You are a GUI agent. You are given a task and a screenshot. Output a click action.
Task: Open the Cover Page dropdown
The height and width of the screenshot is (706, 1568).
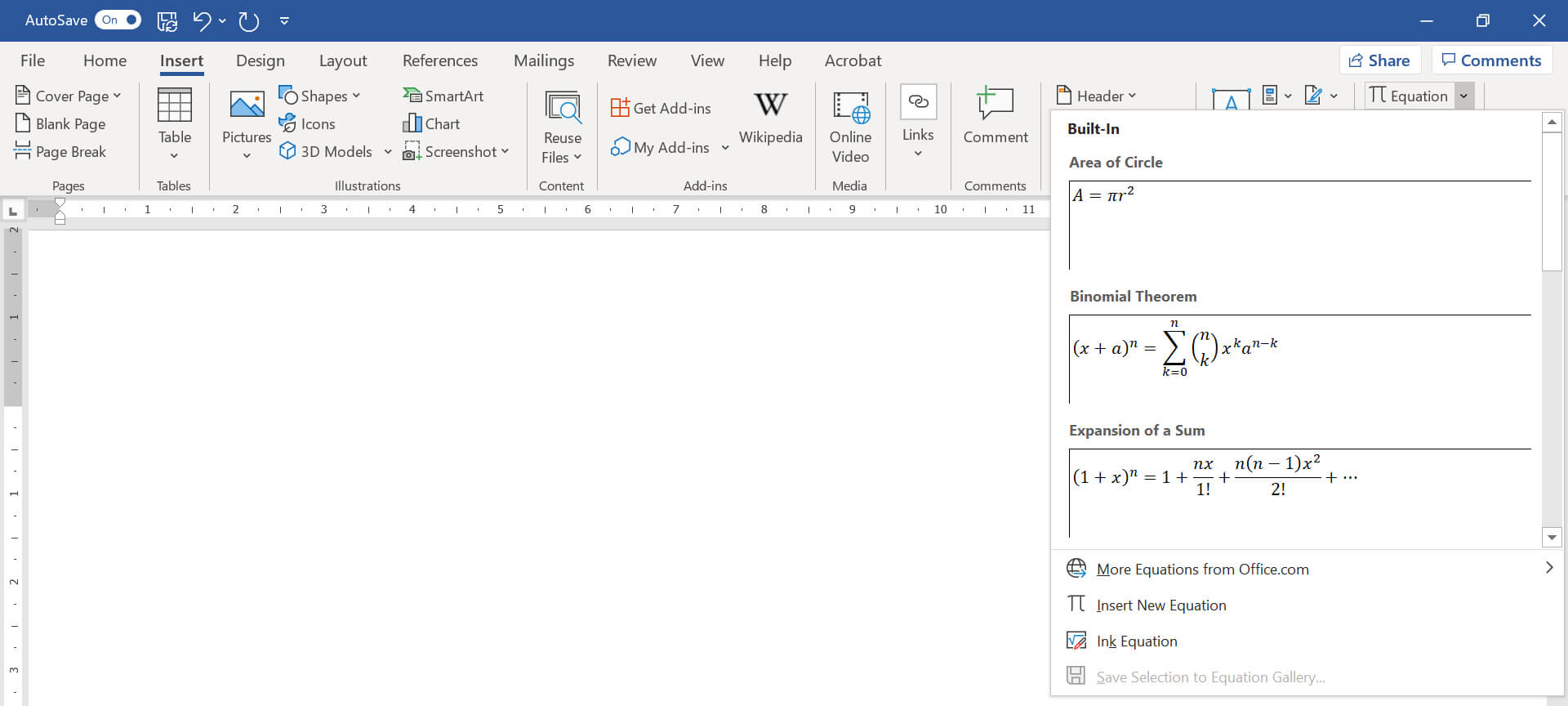(x=69, y=96)
